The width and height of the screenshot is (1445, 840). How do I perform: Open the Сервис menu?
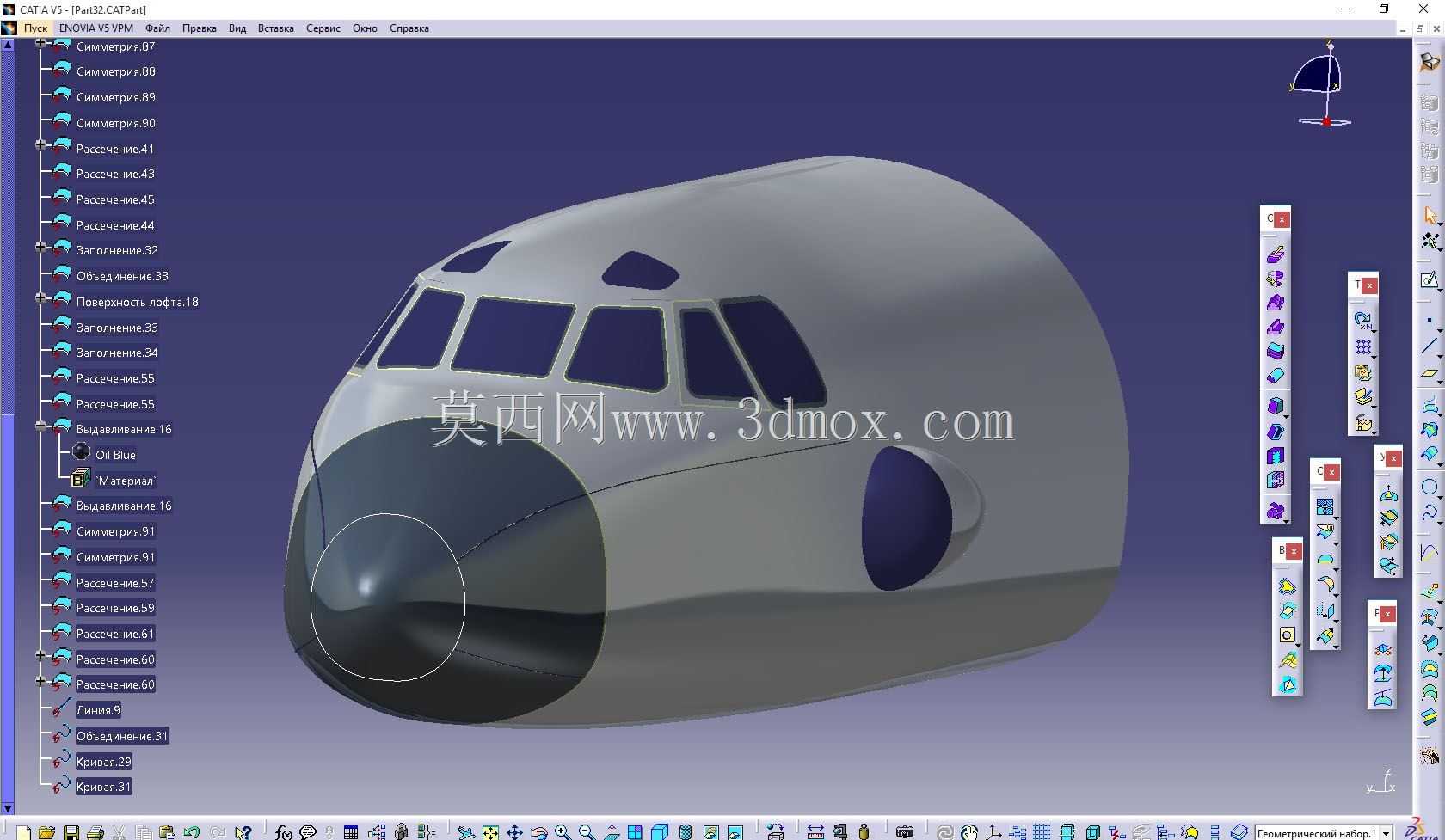[323, 28]
